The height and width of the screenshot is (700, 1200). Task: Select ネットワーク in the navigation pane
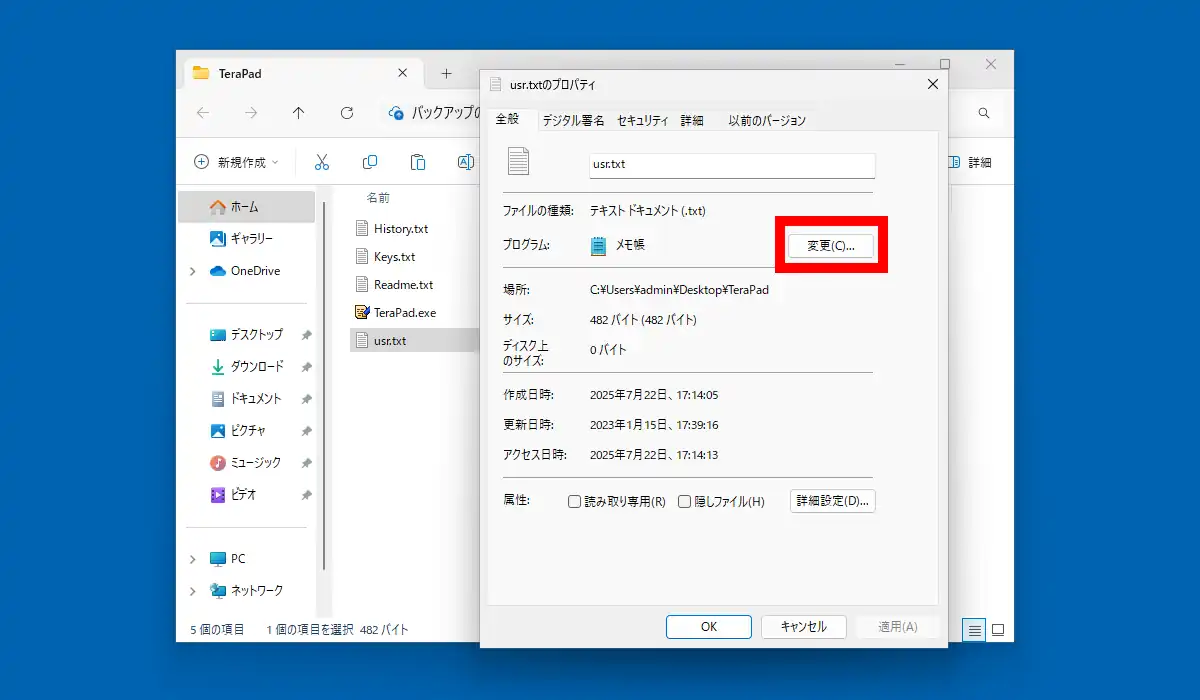(x=247, y=591)
